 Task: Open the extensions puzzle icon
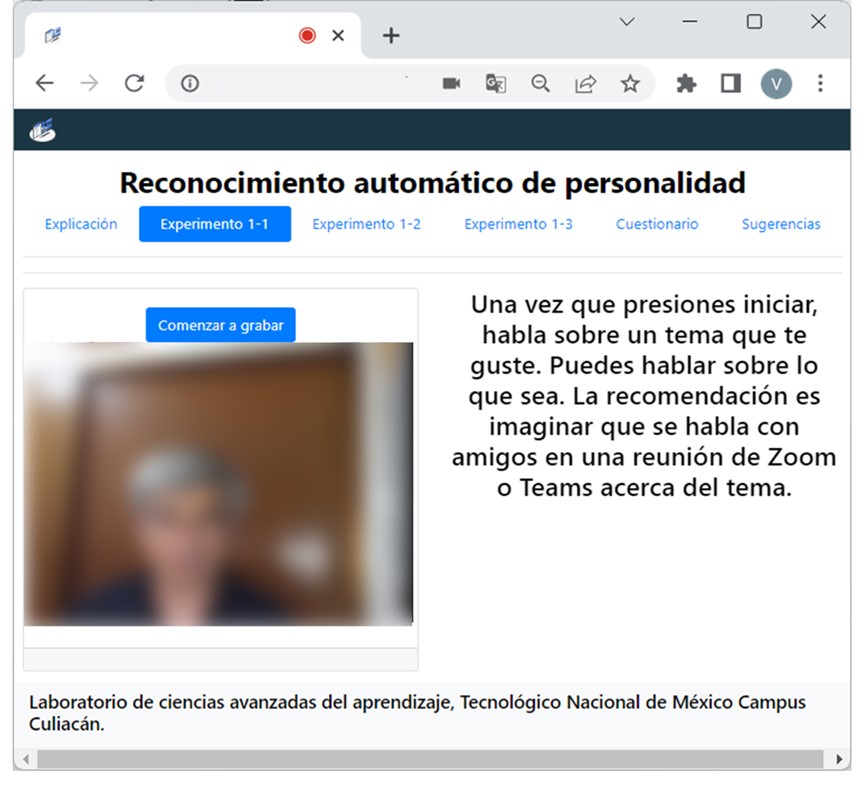pos(686,83)
